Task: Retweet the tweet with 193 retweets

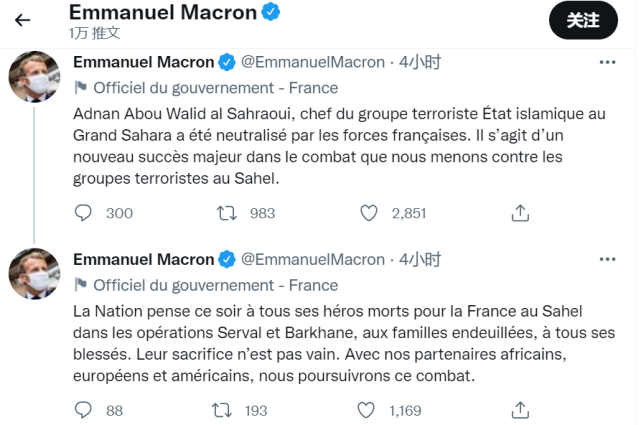Action: click(228, 410)
